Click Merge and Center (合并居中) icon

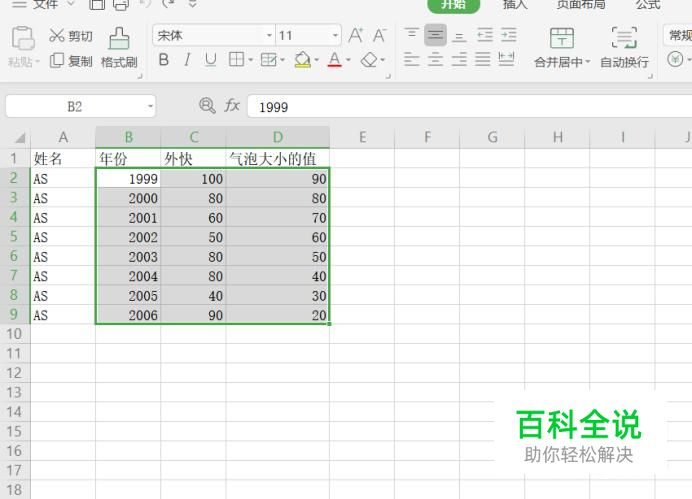pyautogui.click(x=562, y=38)
